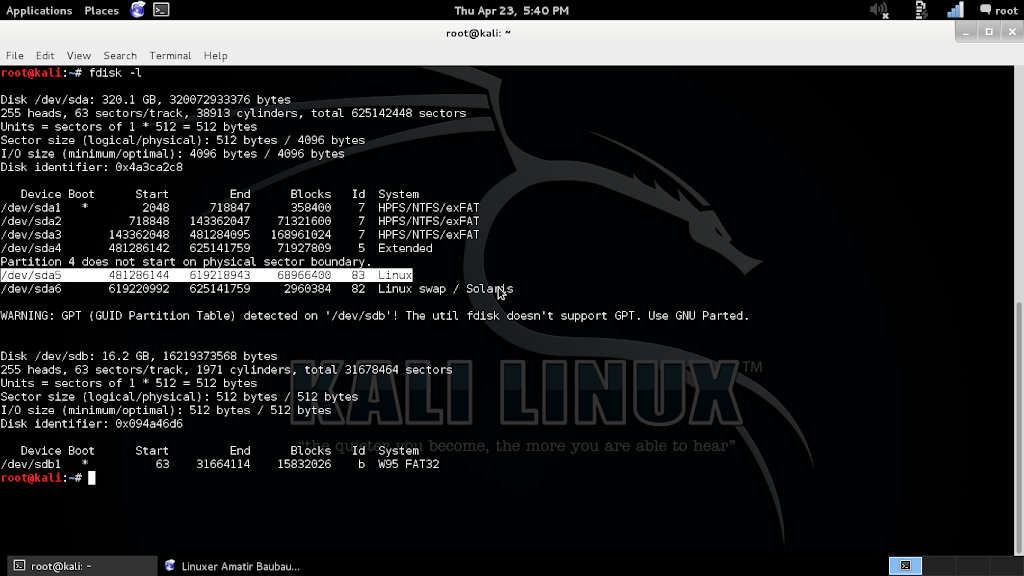This screenshot has width=1024, height=576.
Task: Click Disk /dev/sdb: 16.2 GB line
Action: click(138, 356)
